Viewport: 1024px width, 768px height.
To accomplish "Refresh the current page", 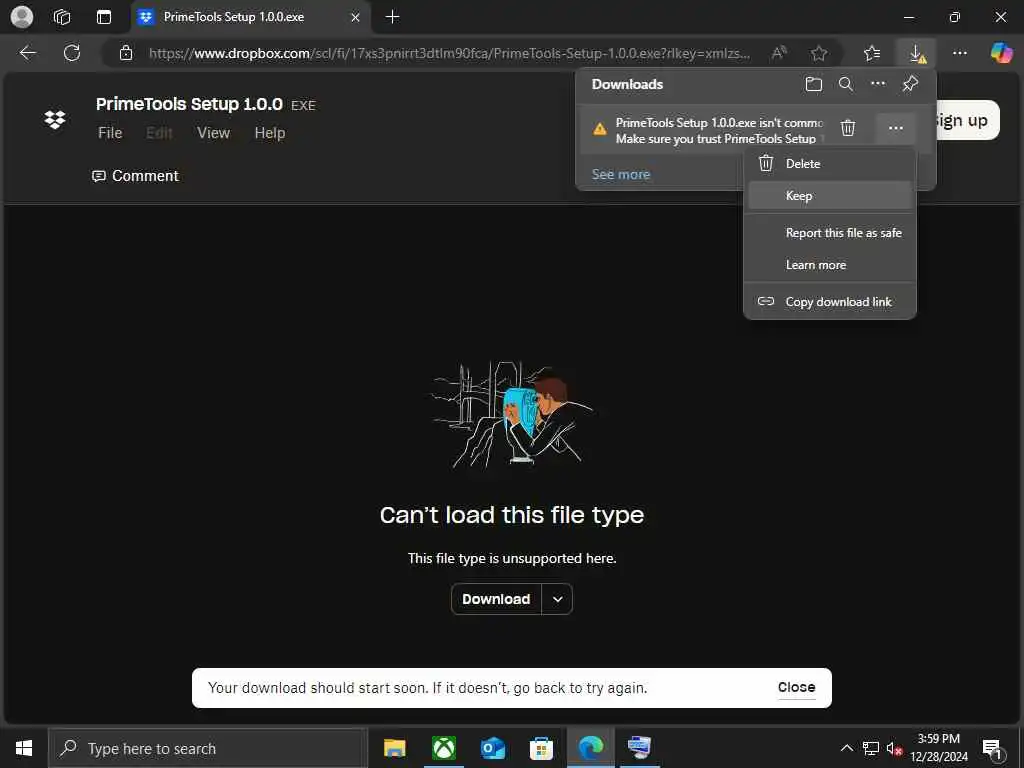I will pos(72,53).
